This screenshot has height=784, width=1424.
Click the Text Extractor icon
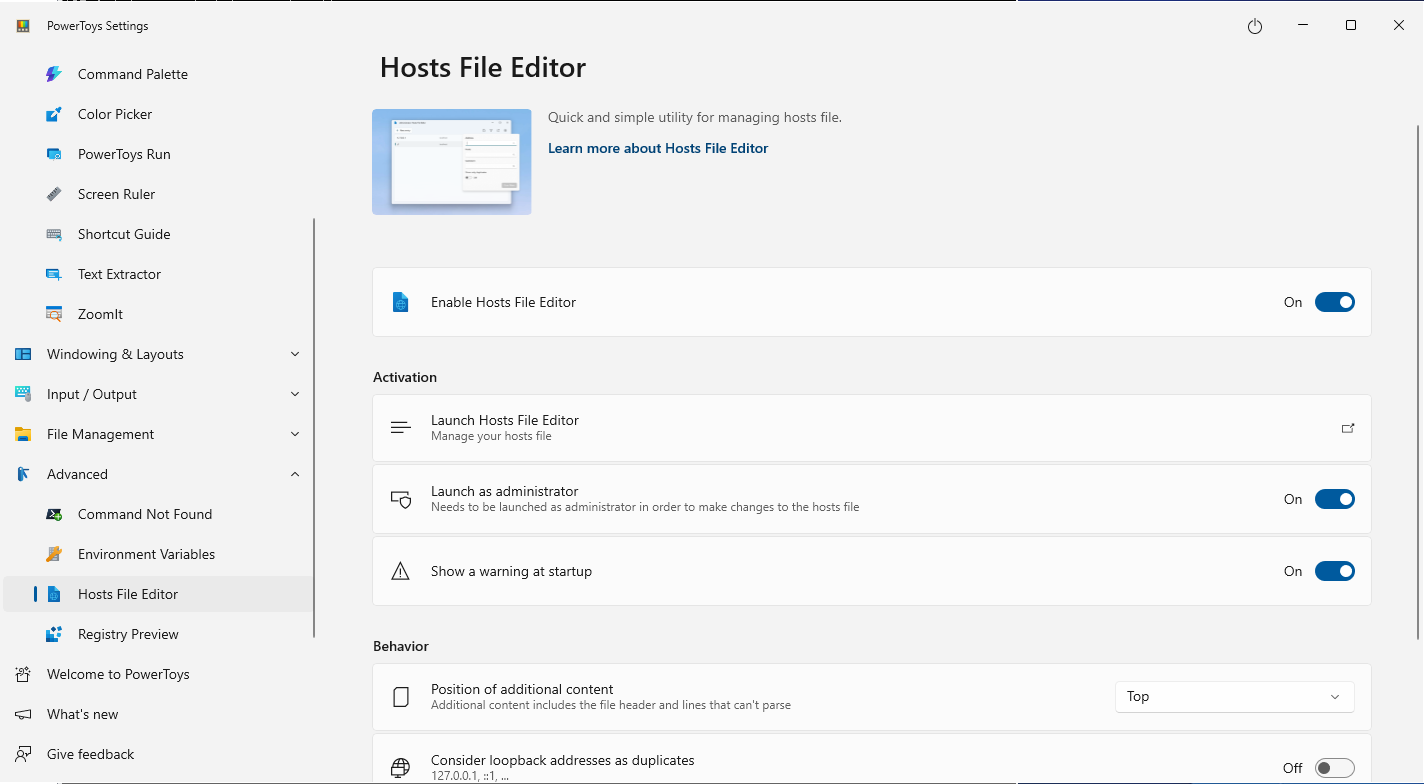click(x=54, y=274)
